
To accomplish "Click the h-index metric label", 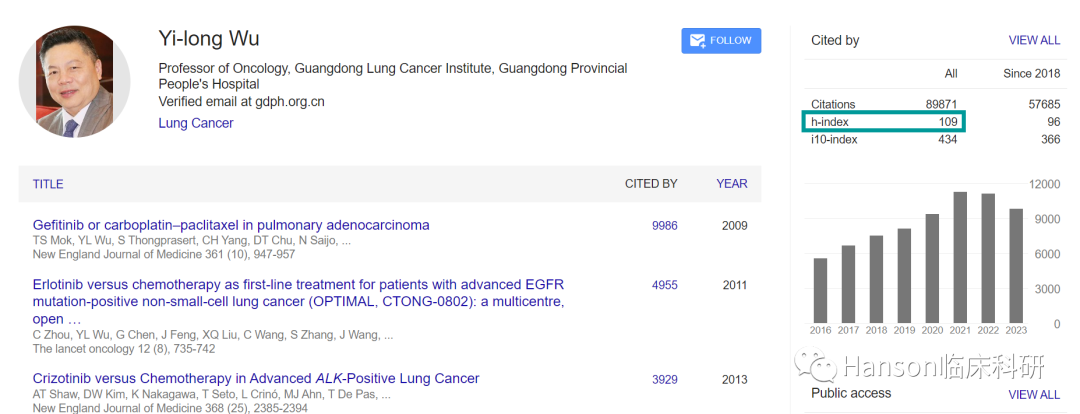I will (830, 122).
